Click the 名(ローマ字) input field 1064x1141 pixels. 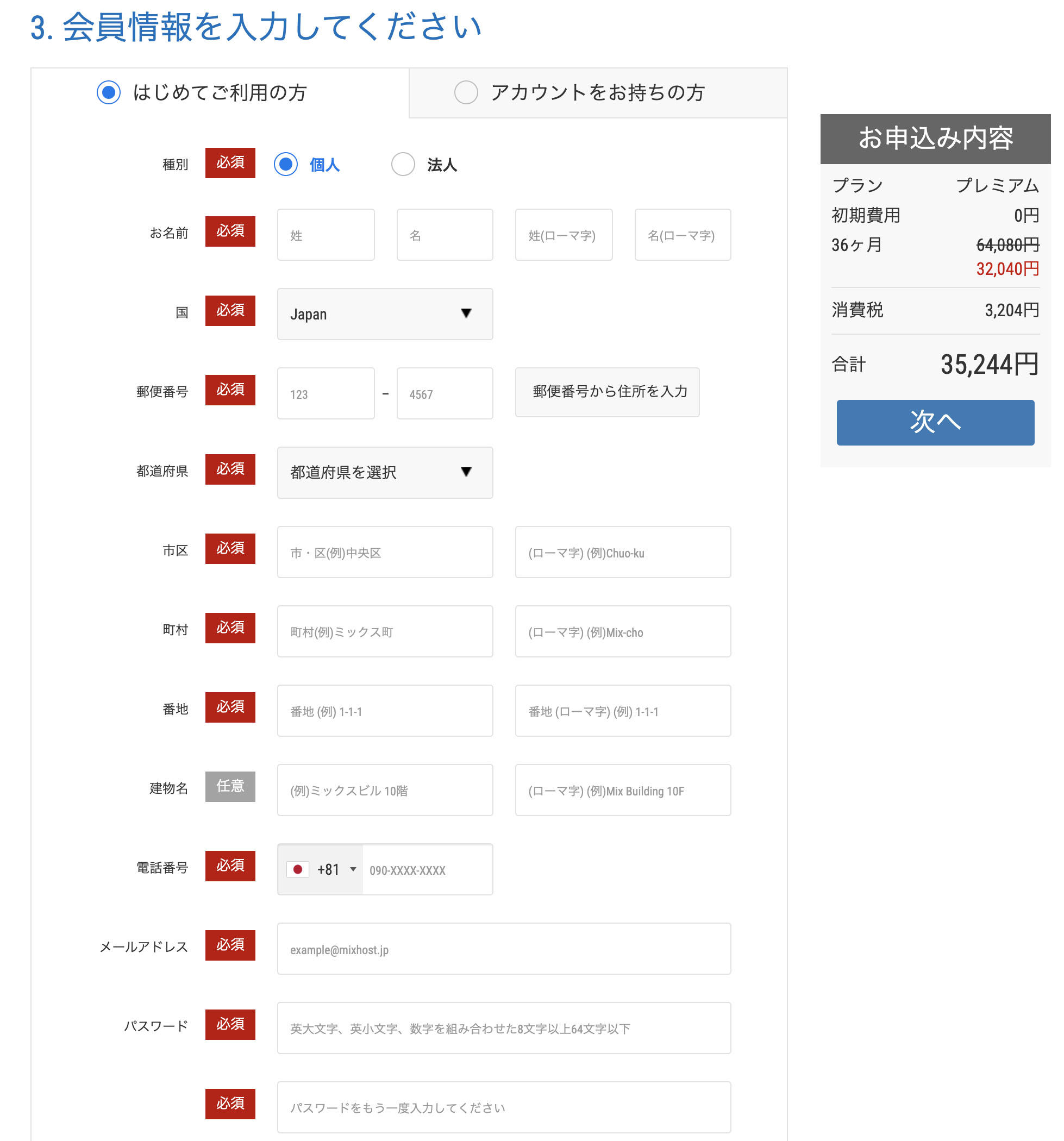(x=682, y=235)
